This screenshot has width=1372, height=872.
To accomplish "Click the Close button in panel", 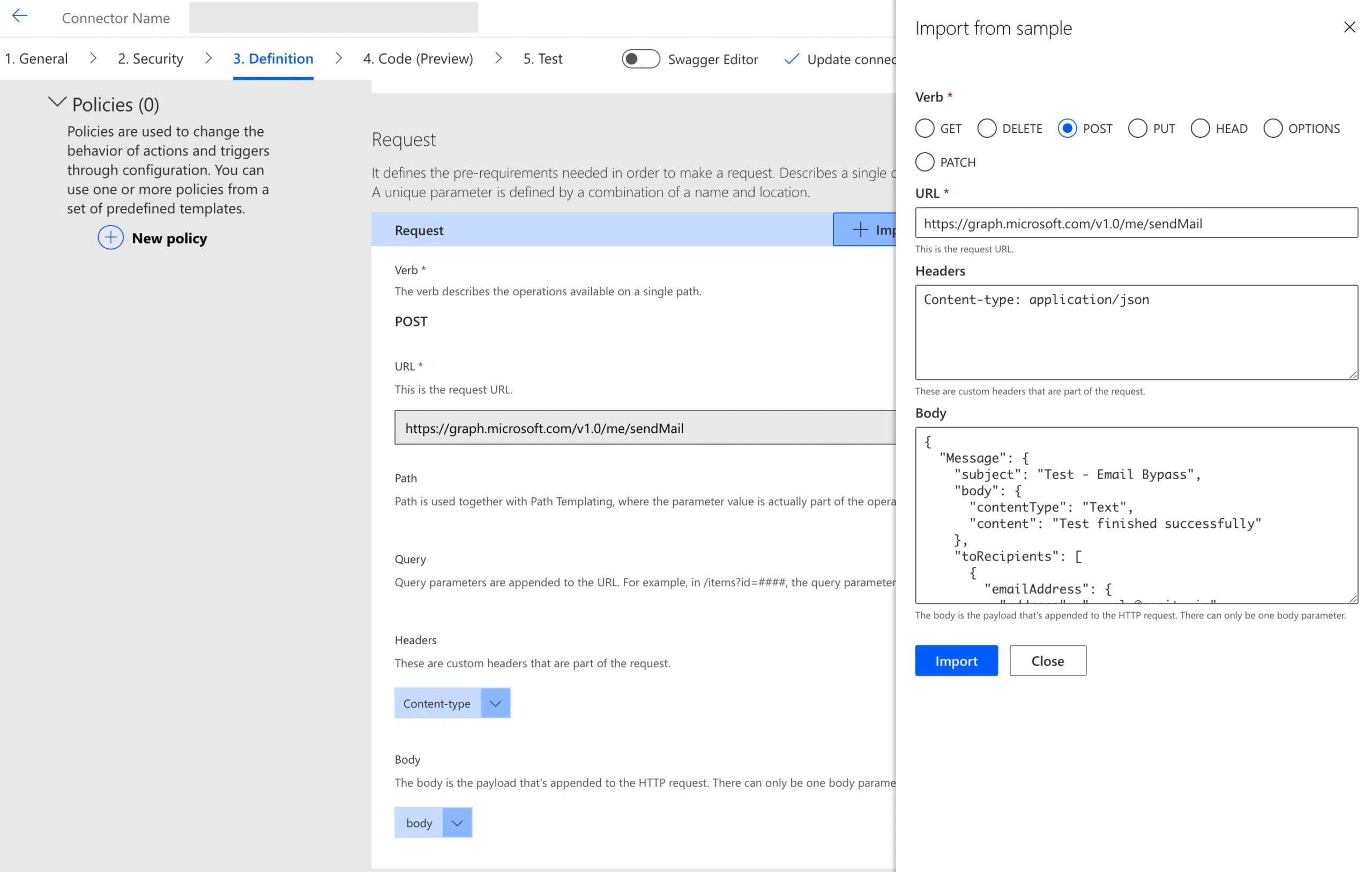I will 1047,660.
